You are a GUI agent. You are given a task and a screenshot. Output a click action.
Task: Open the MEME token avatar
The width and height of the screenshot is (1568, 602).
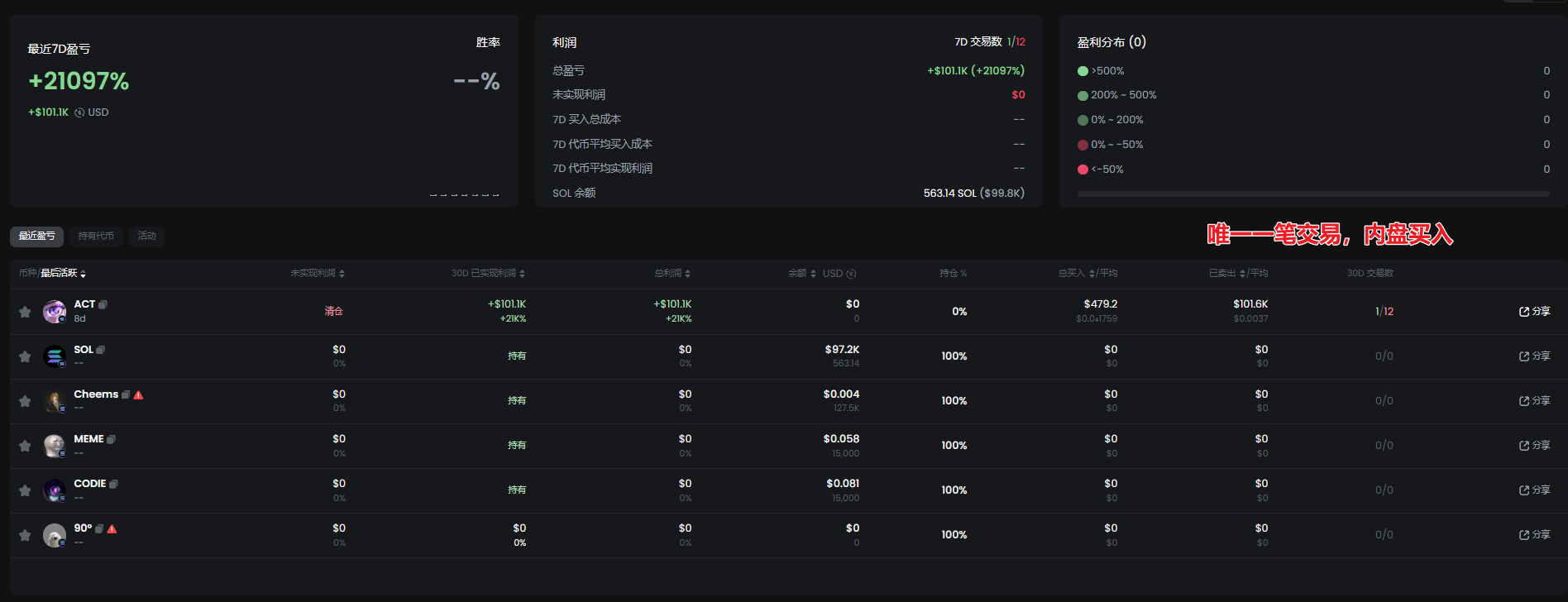[x=55, y=446]
